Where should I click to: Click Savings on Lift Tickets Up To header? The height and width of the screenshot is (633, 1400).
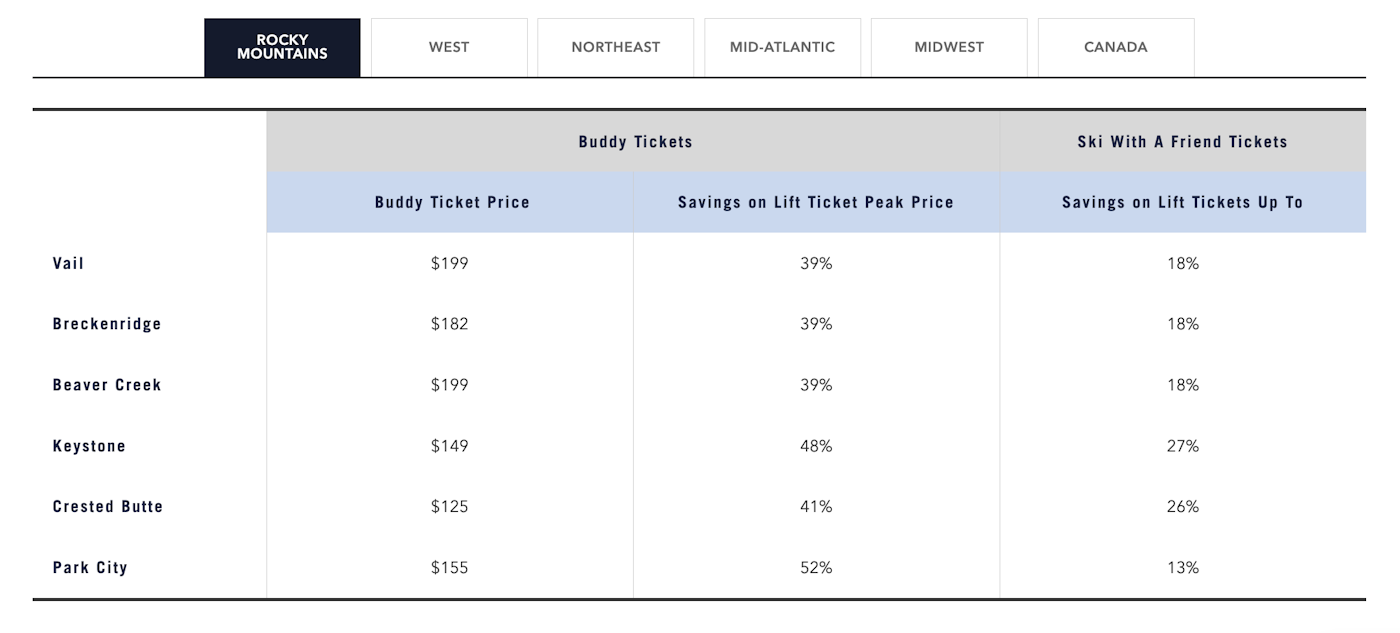(x=1182, y=202)
